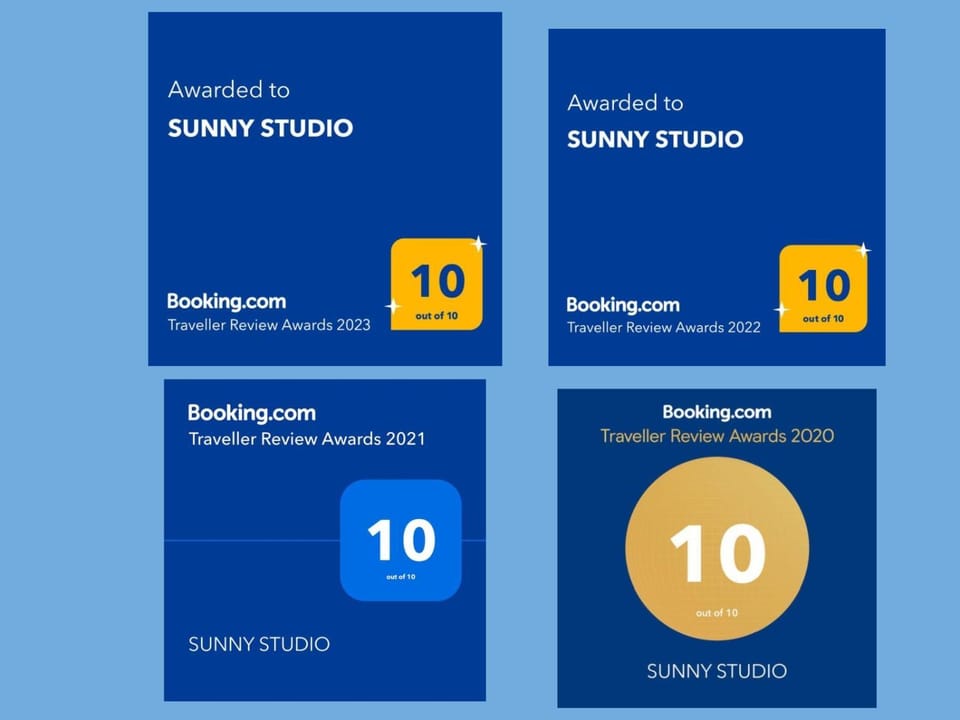
Task: Open the Traveller Review Awards 2023 text
Action: coord(269,324)
